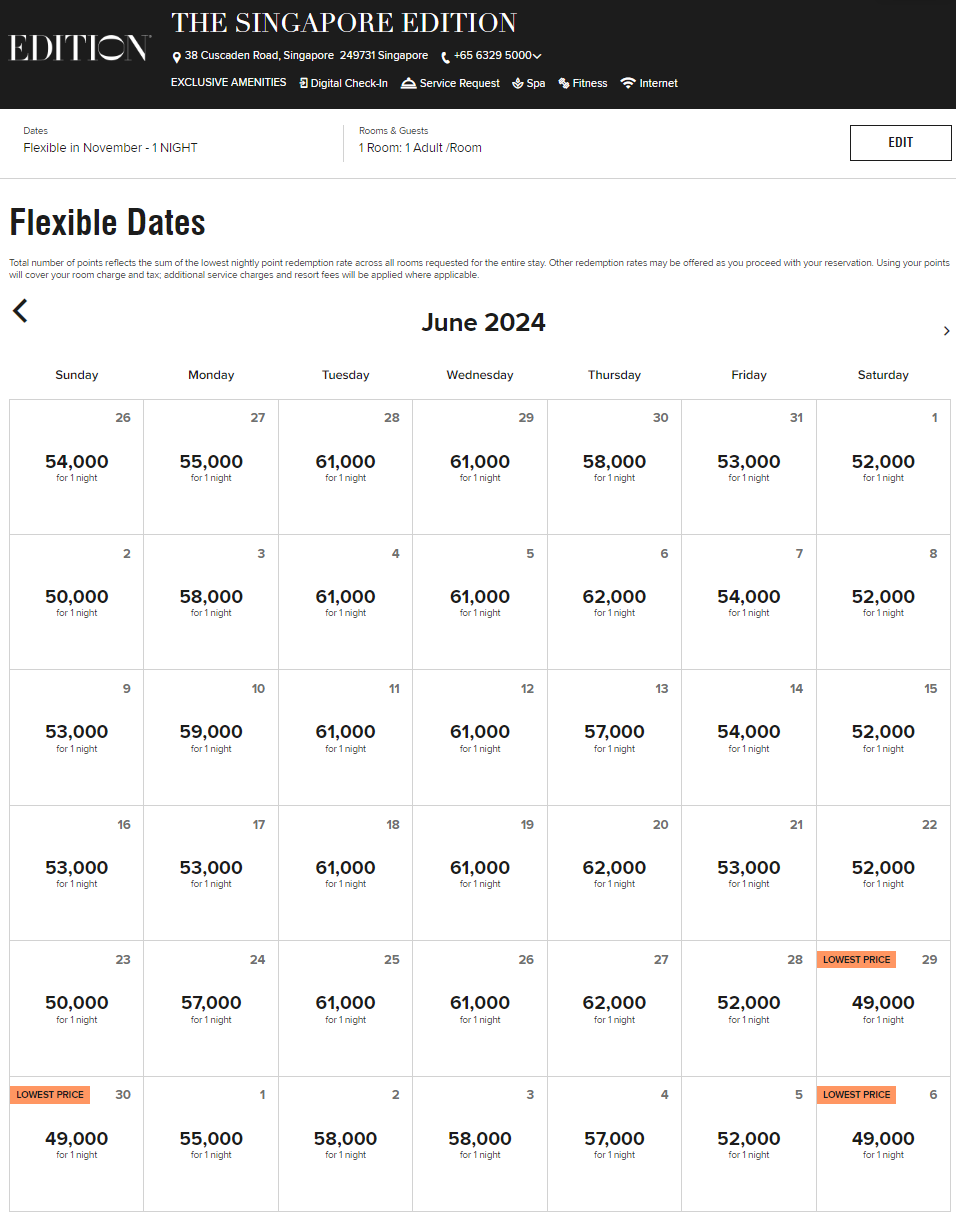Go to the next month arrow
Screen dimensions: 956x1217
pos(946,331)
